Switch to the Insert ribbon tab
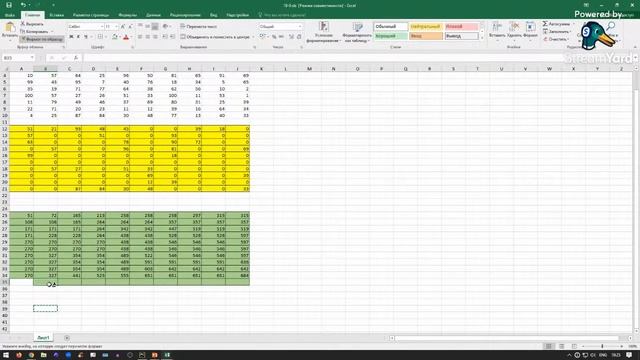640x360 pixels. 56,15
